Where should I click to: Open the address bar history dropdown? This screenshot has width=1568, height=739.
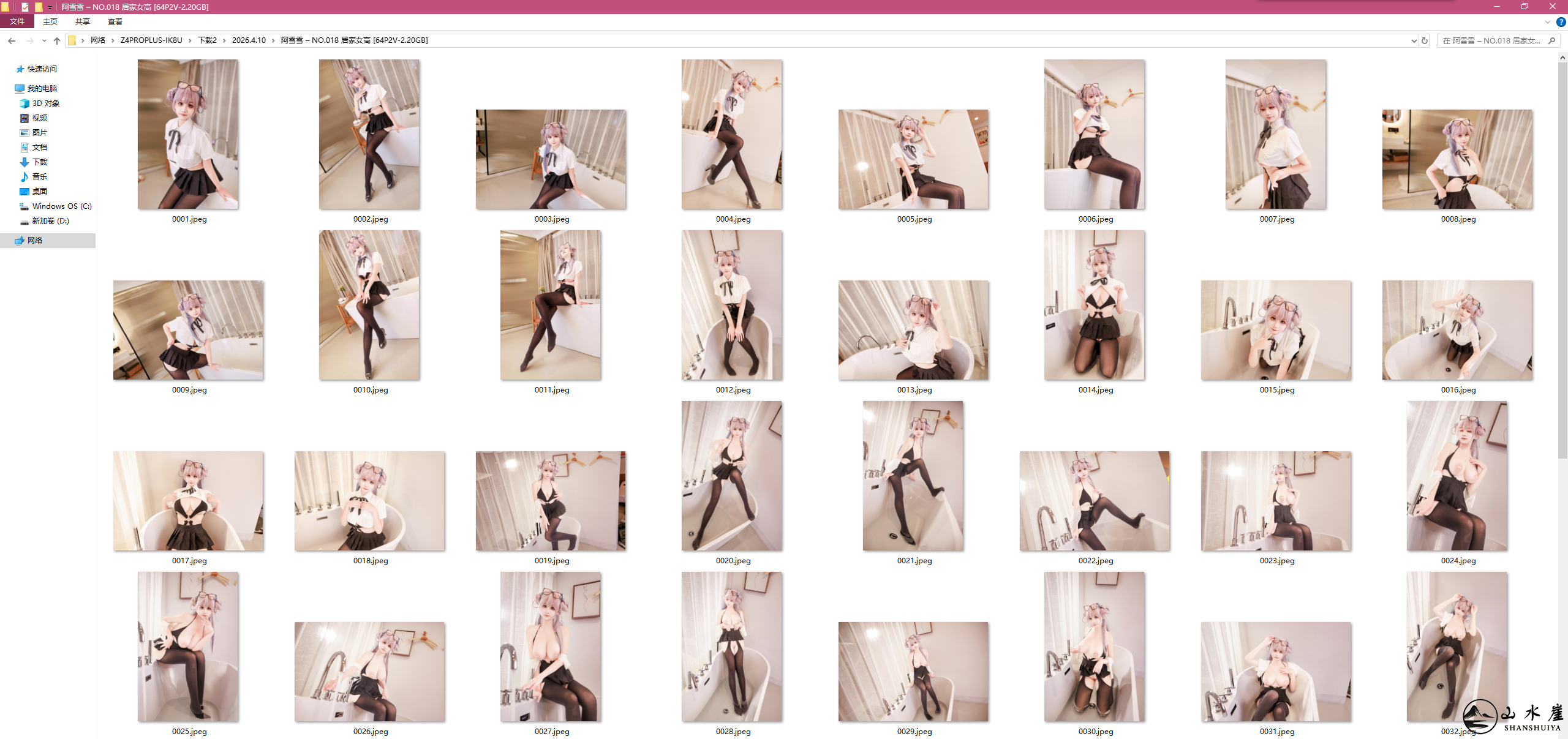click(x=1414, y=40)
